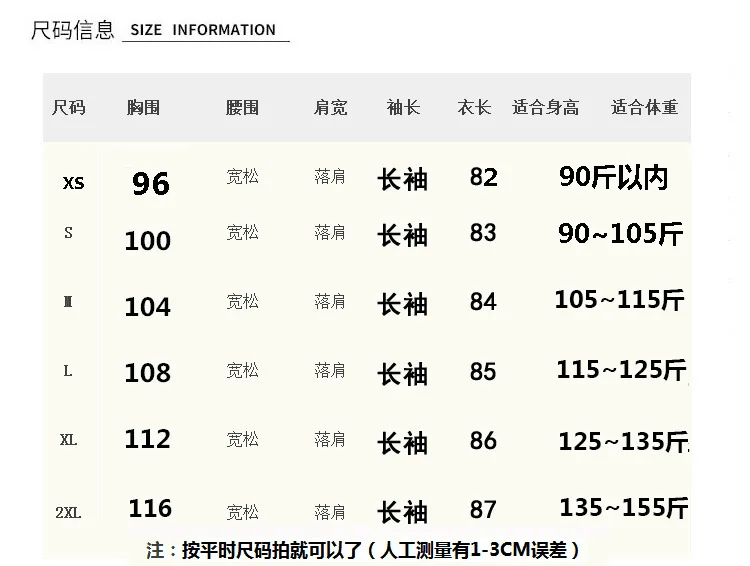Screen dimensions: 750x566
Task: Click the 腰围 column header
Action: (242, 107)
